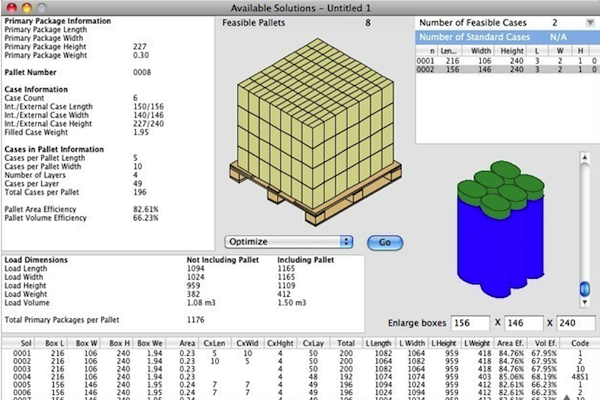Expand the Number of Feasible Cases triangle
The width and height of the screenshot is (600, 400).
coord(589,22)
